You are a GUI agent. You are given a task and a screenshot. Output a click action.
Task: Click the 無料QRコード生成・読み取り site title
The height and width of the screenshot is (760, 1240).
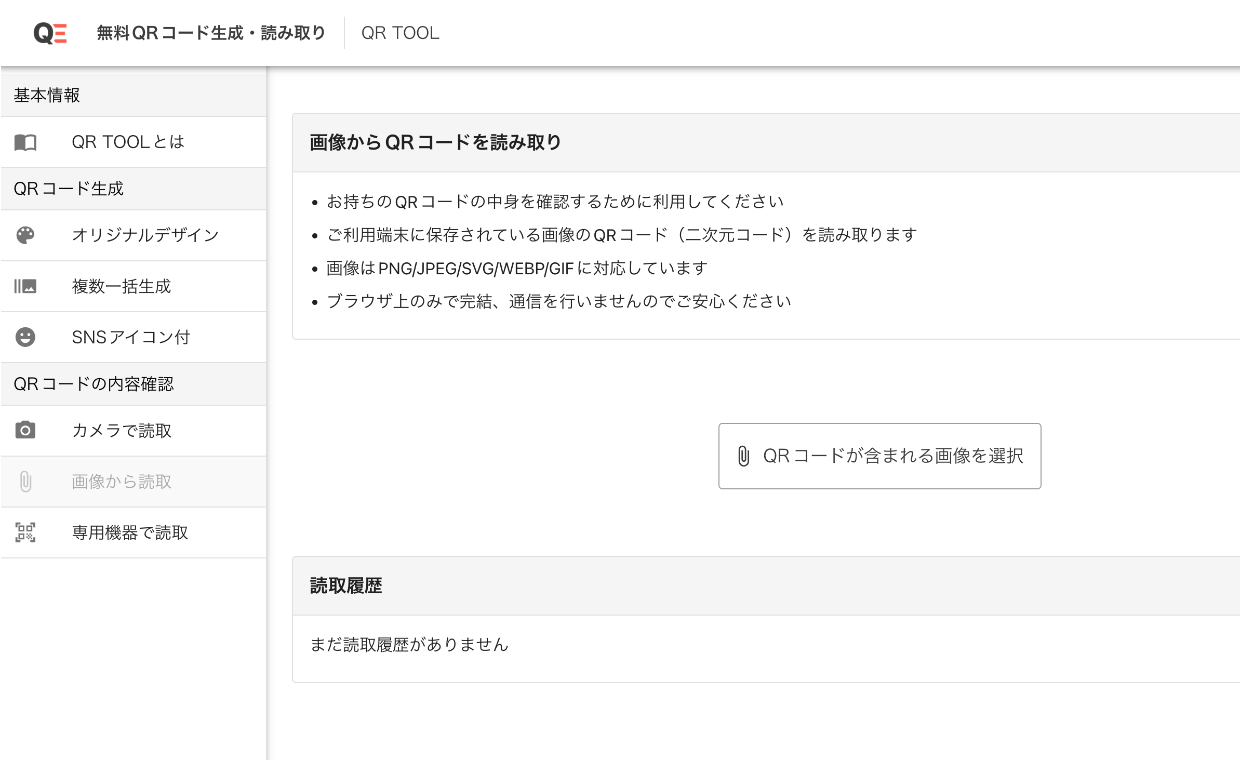(211, 33)
